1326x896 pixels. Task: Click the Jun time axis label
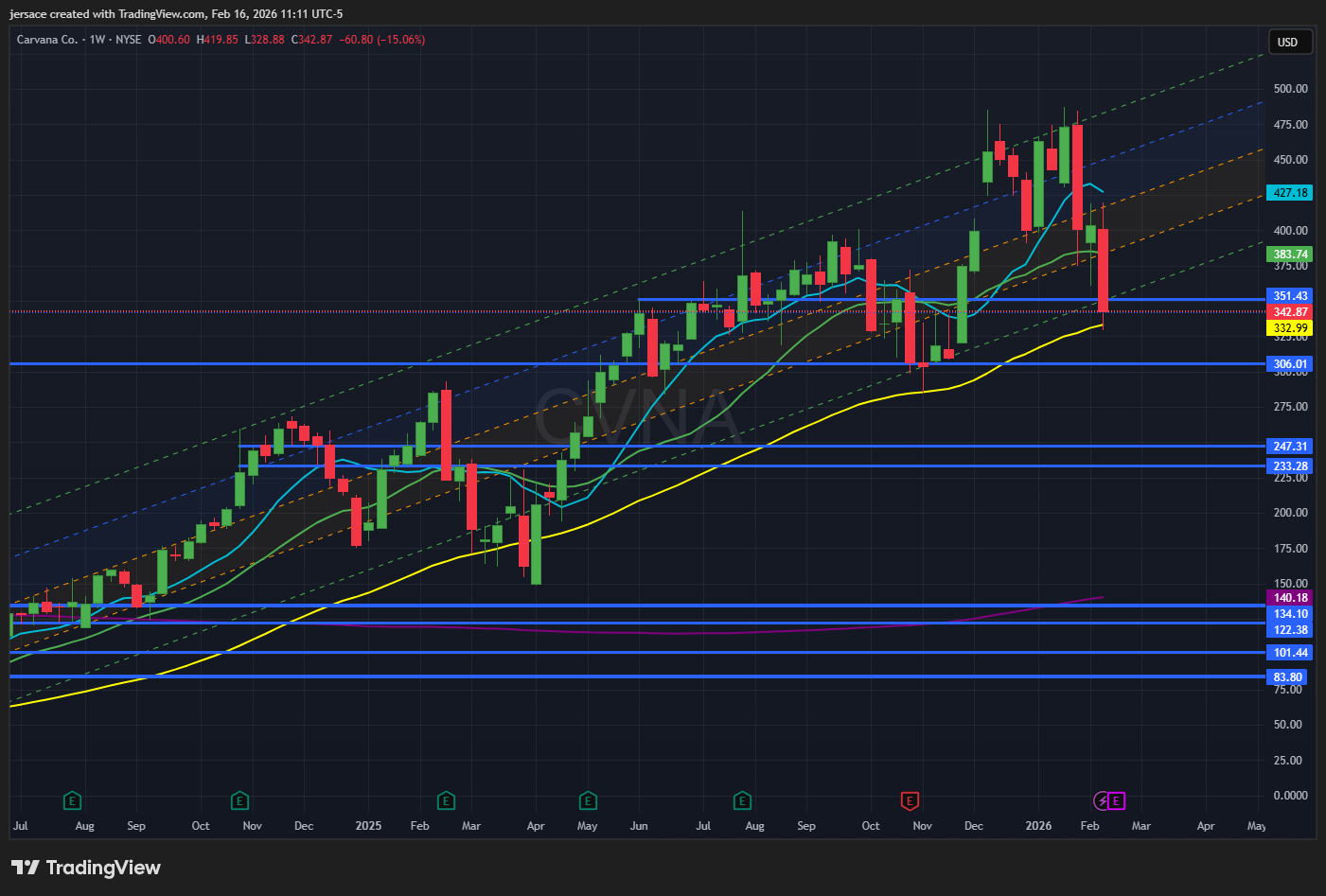click(639, 826)
